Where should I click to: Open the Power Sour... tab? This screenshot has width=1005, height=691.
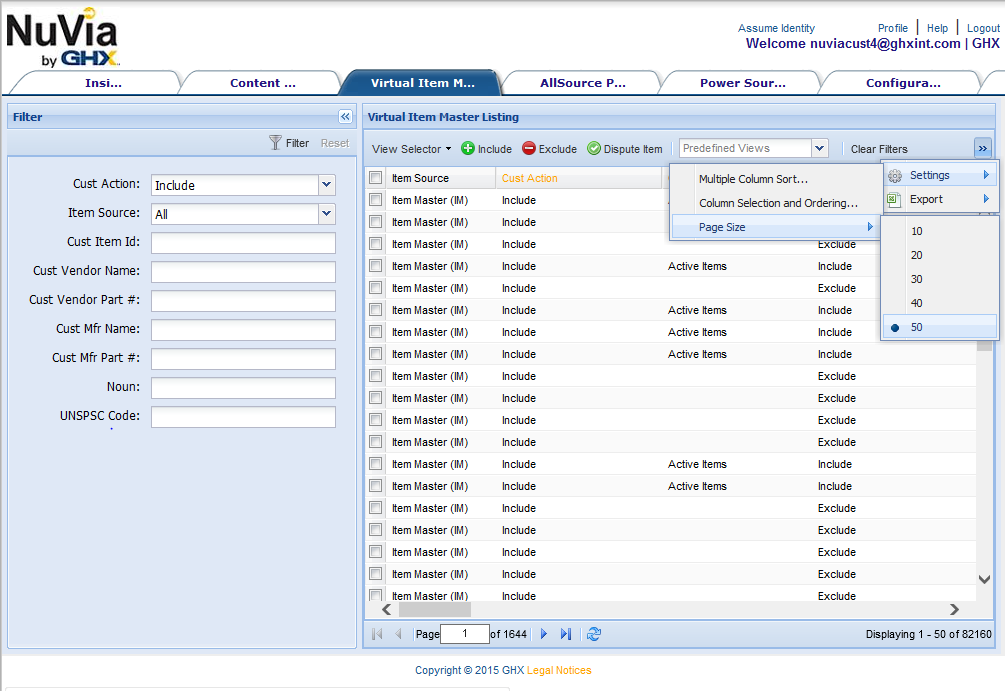742,83
